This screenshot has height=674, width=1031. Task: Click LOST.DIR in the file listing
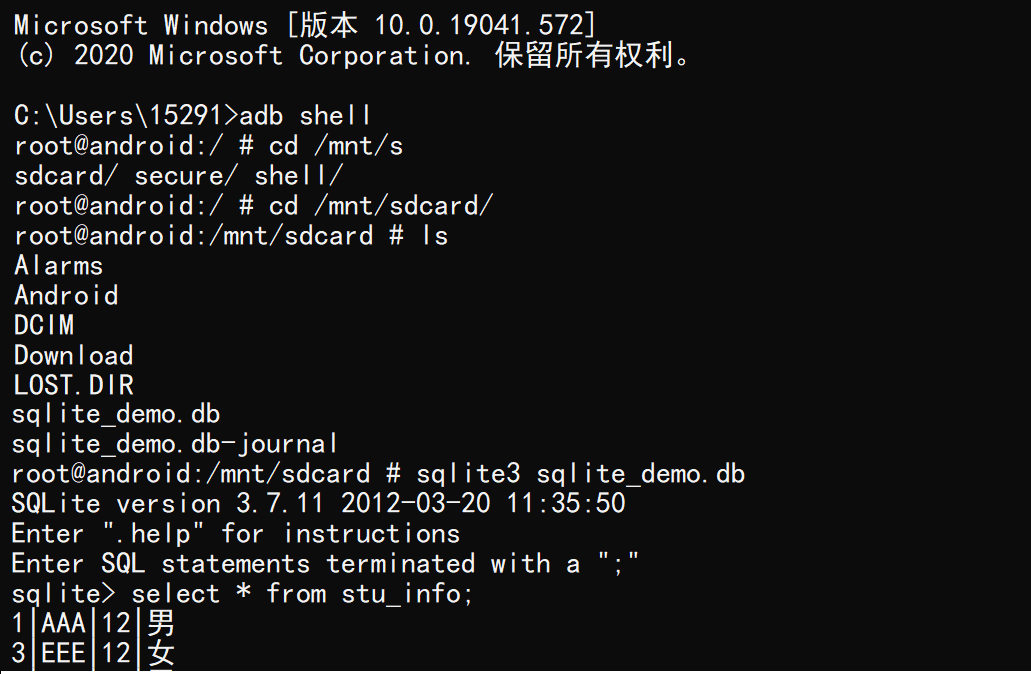73,385
